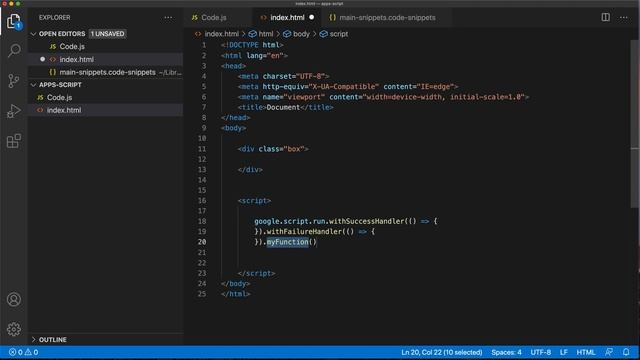The height and width of the screenshot is (360, 640).
Task: Click html element in the breadcrumb
Action: click(x=266, y=34)
